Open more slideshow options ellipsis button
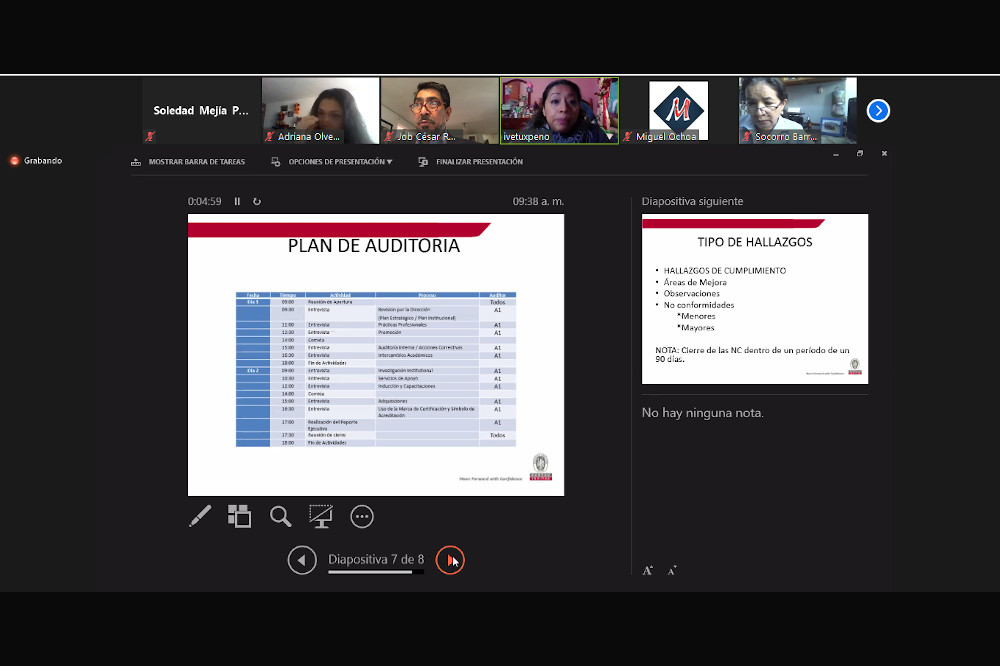 362,516
